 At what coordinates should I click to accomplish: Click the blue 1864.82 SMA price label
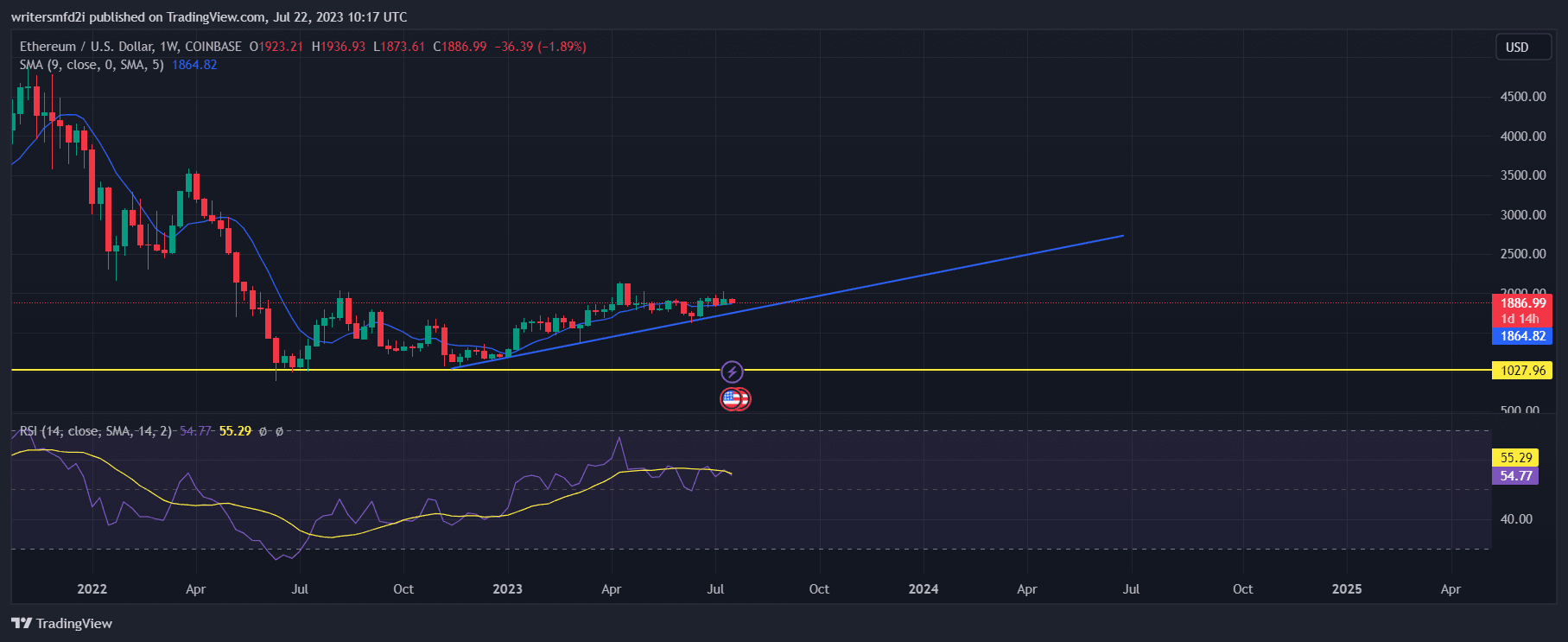click(x=1521, y=336)
